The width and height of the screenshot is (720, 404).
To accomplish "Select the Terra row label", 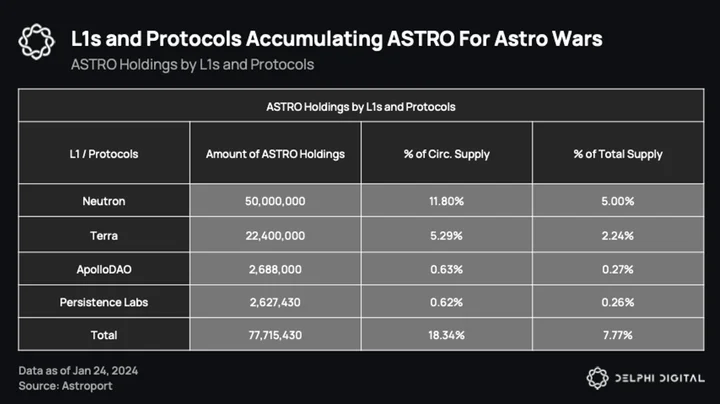I will point(104,236).
